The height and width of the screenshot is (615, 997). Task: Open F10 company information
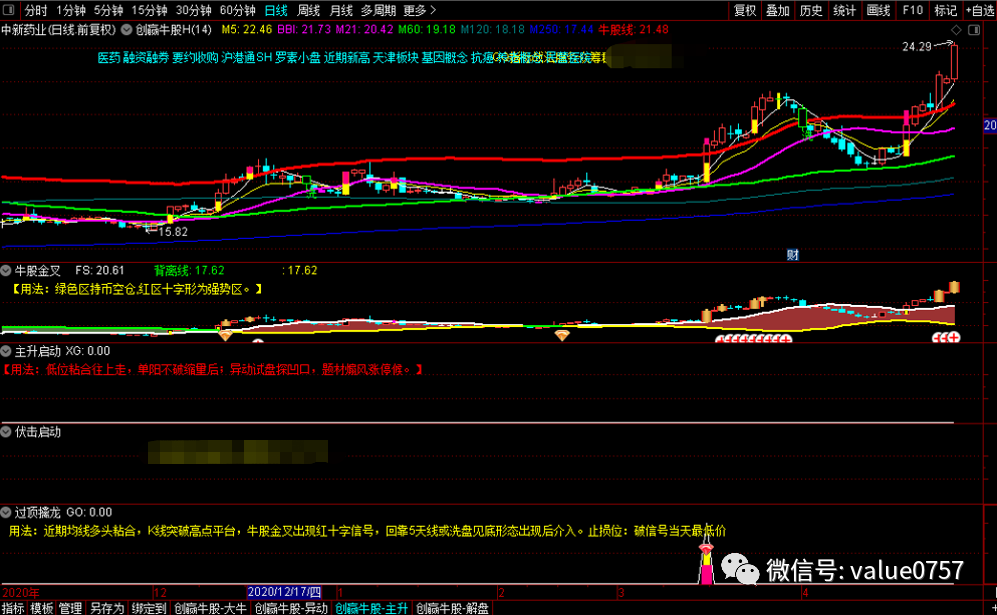pyautogui.click(x=912, y=10)
